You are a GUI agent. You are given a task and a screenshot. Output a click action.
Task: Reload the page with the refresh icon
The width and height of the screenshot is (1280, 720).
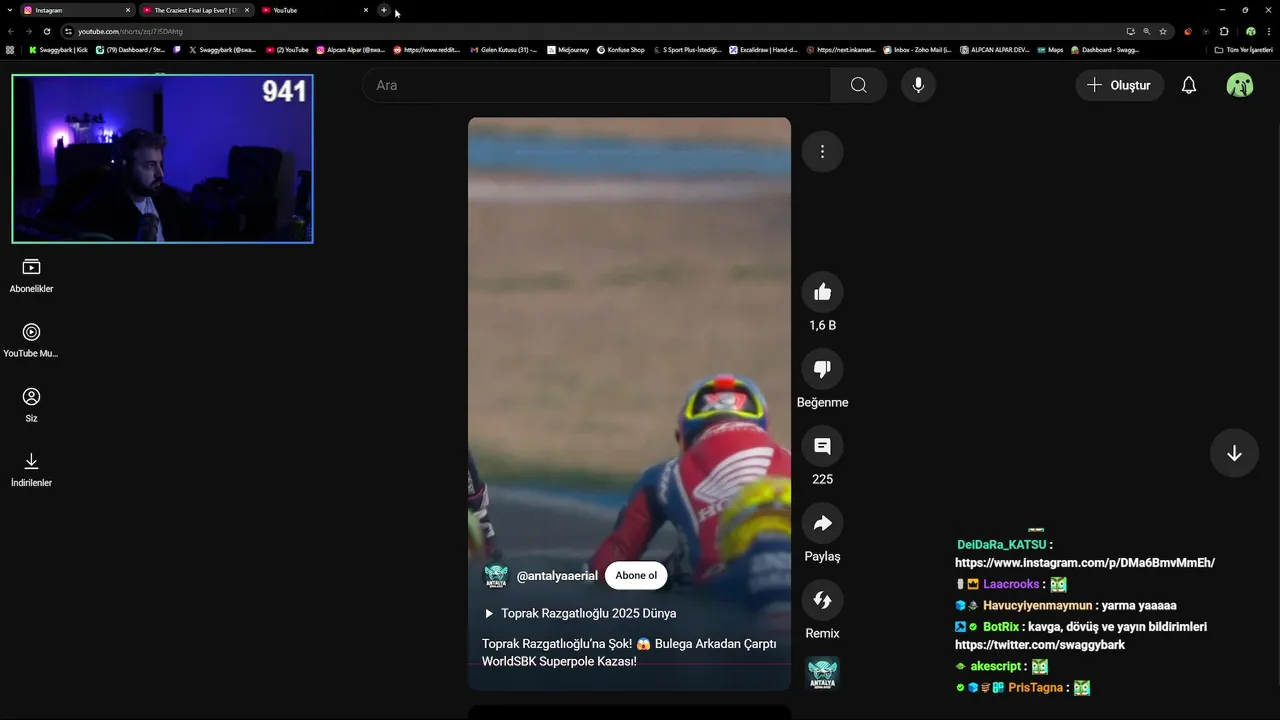[x=46, y=31]
